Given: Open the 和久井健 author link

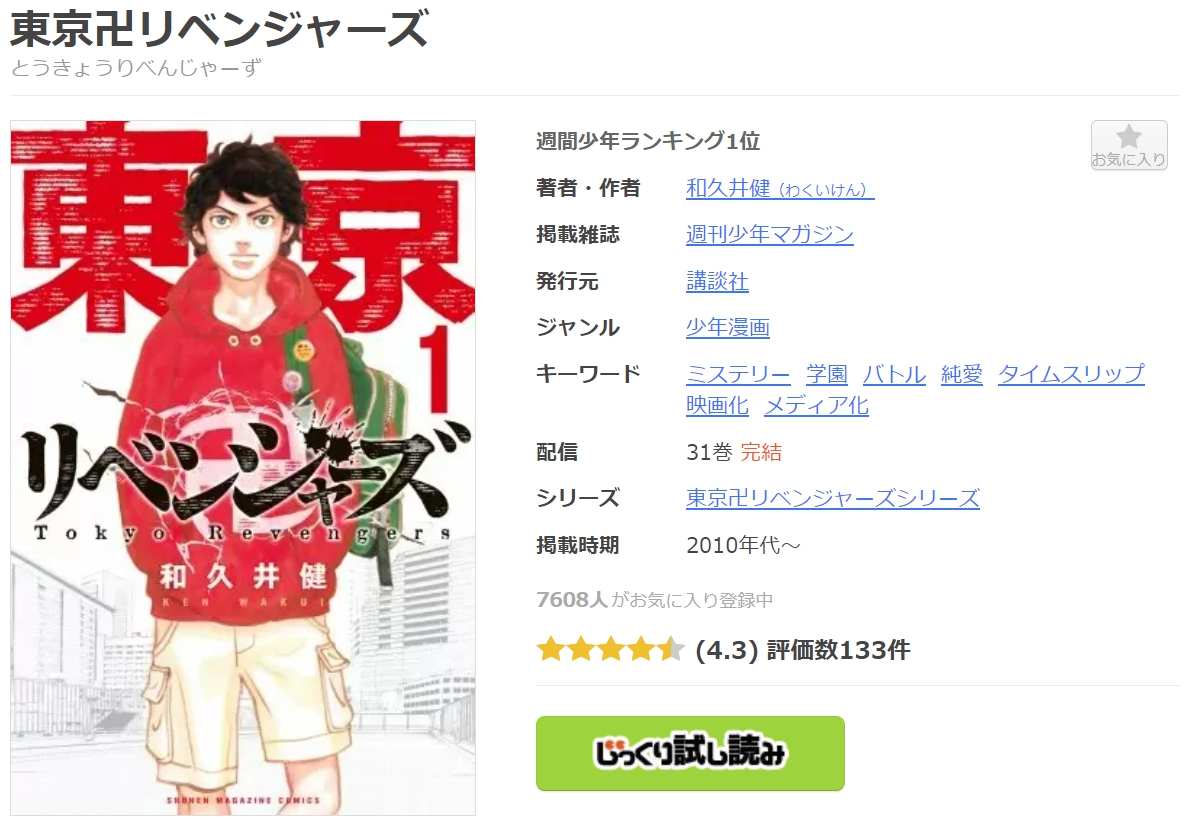Looking at the screenshot, I should click(780, 188).
